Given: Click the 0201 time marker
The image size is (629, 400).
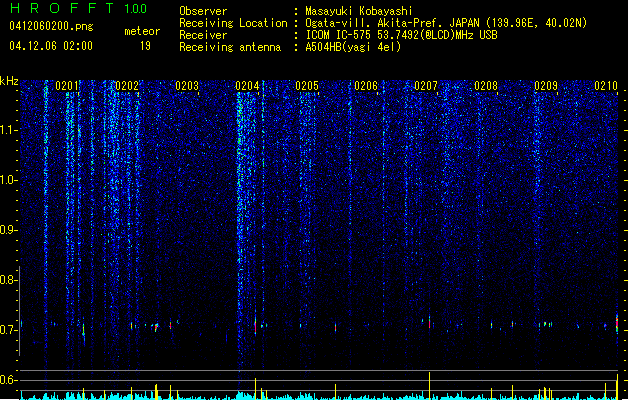Looking at the screenshot, I should coord(67,86).
